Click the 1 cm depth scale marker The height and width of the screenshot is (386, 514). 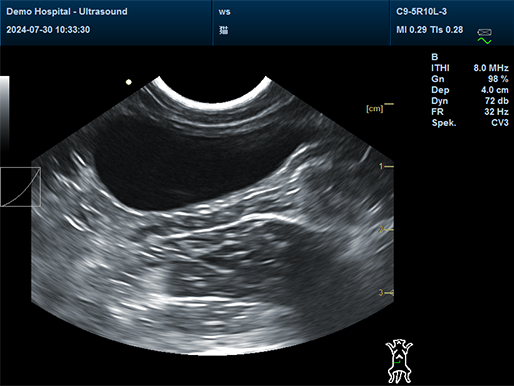tap(386, 166)
